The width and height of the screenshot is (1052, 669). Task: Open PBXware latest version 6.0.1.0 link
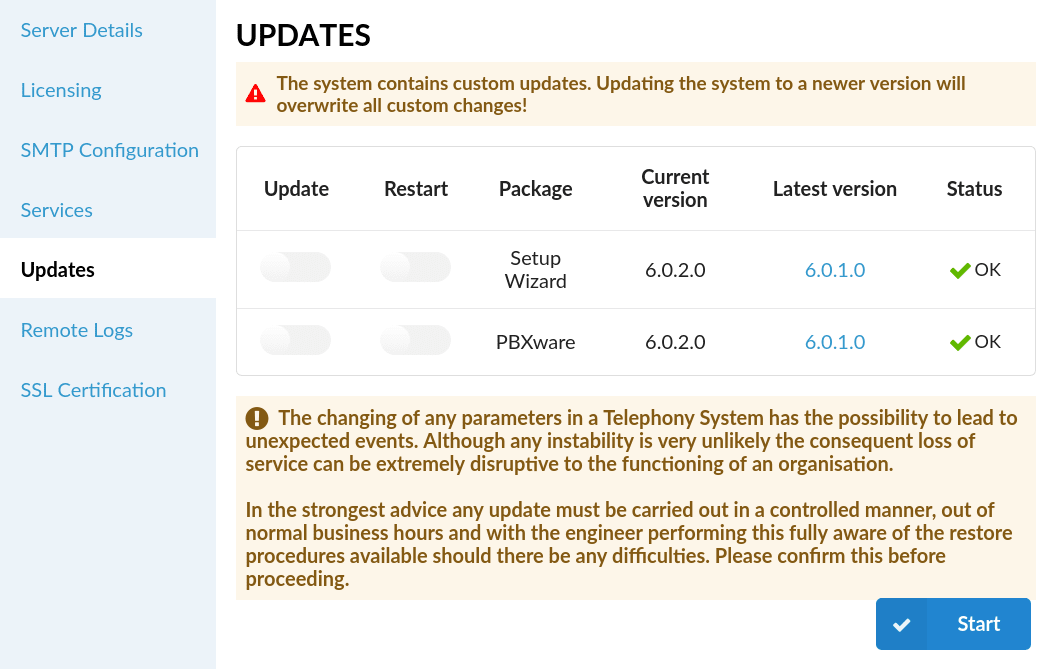835,342
